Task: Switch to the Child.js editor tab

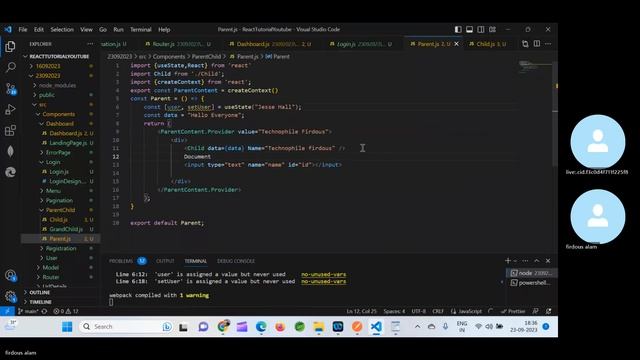Action: tap(487, 44)
